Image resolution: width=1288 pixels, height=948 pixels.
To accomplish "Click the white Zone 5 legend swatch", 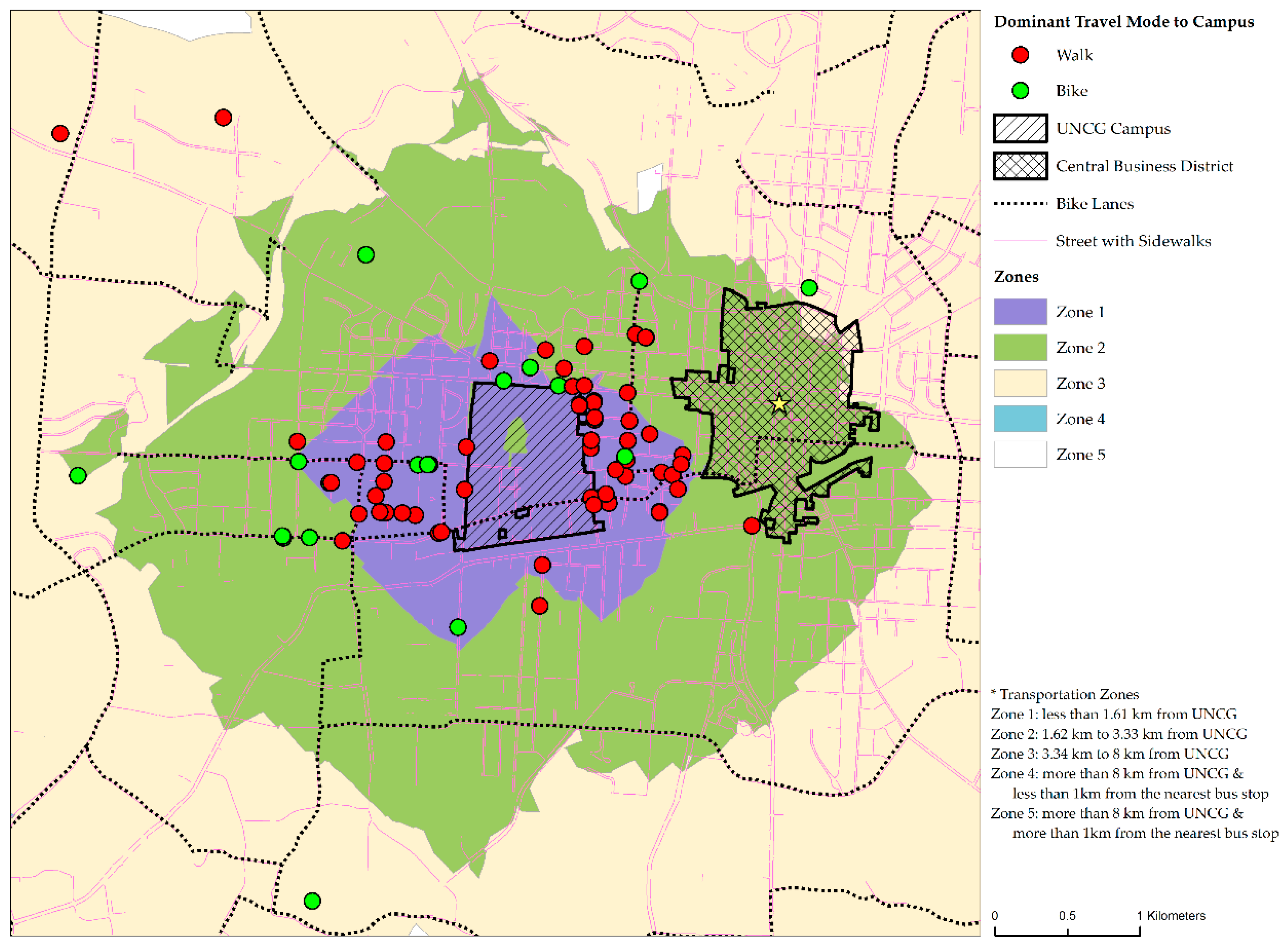I will click(x=1020, y=455).
